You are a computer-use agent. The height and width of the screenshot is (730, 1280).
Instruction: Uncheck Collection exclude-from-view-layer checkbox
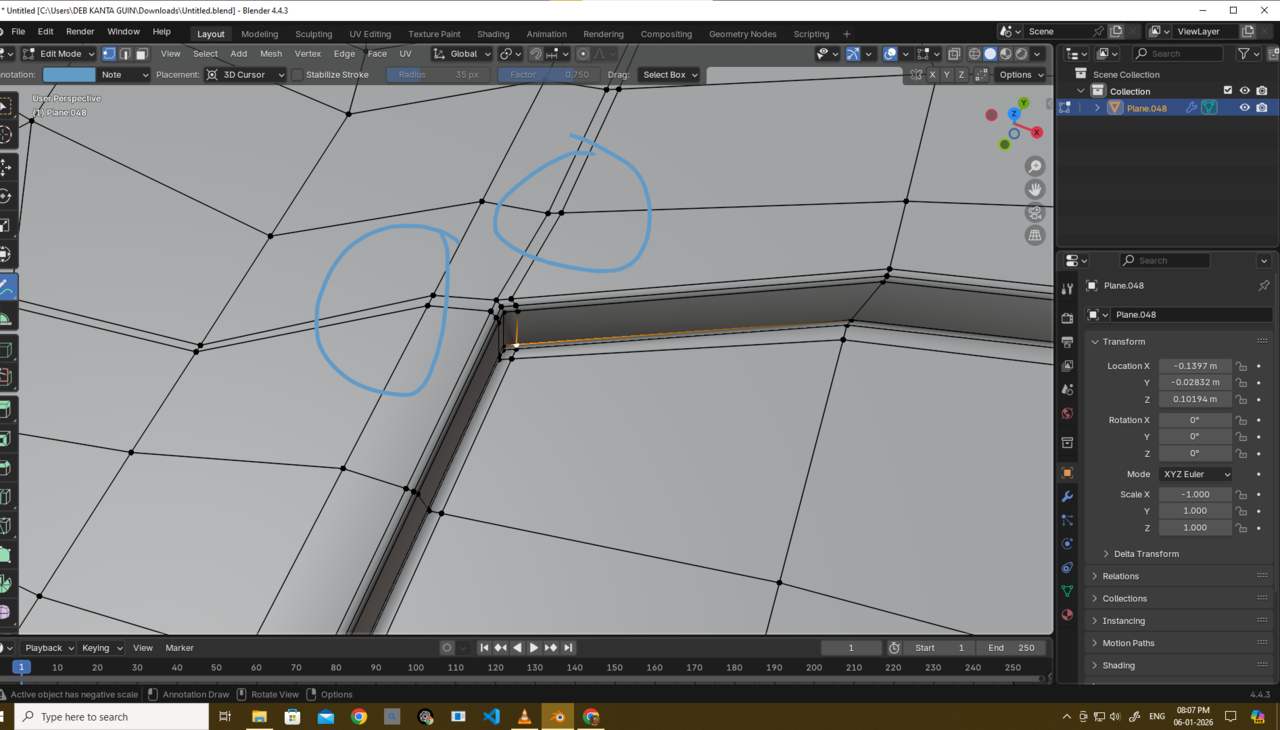1228,91
